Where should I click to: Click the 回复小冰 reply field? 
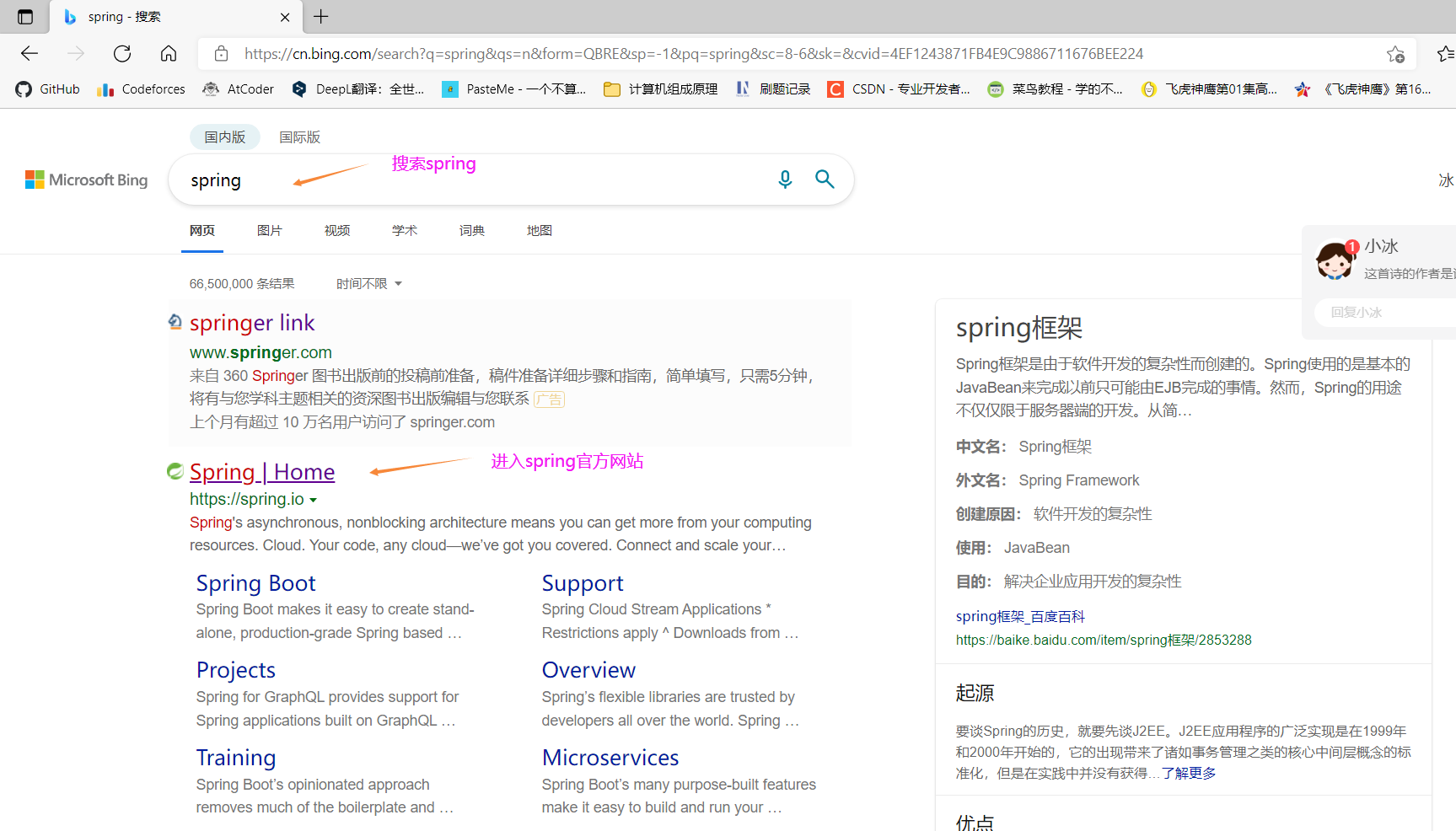tap(1386, 313)
